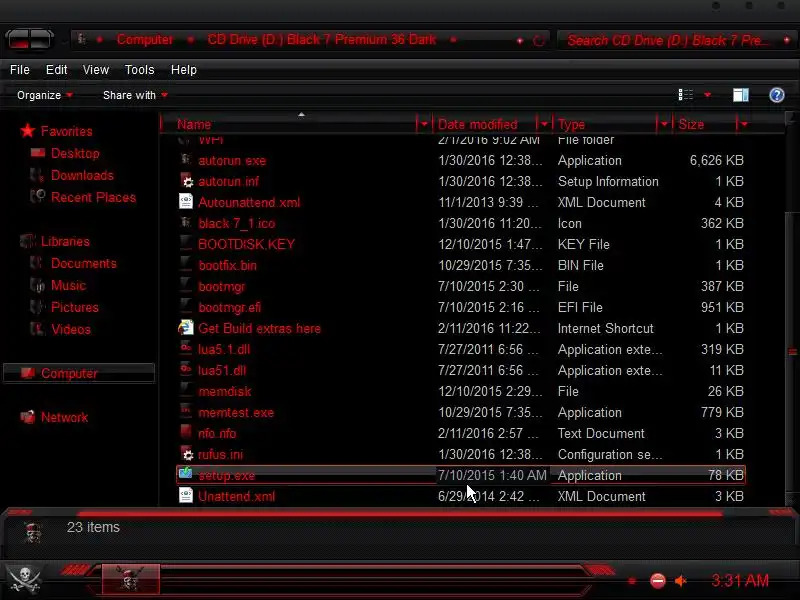Click the pirate taskbar window thumbnail

click(x=131, y=579)
